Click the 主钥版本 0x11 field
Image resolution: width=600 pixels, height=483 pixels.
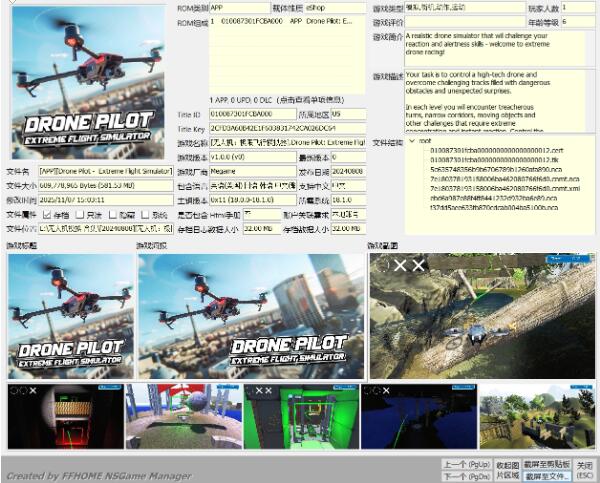253,200
